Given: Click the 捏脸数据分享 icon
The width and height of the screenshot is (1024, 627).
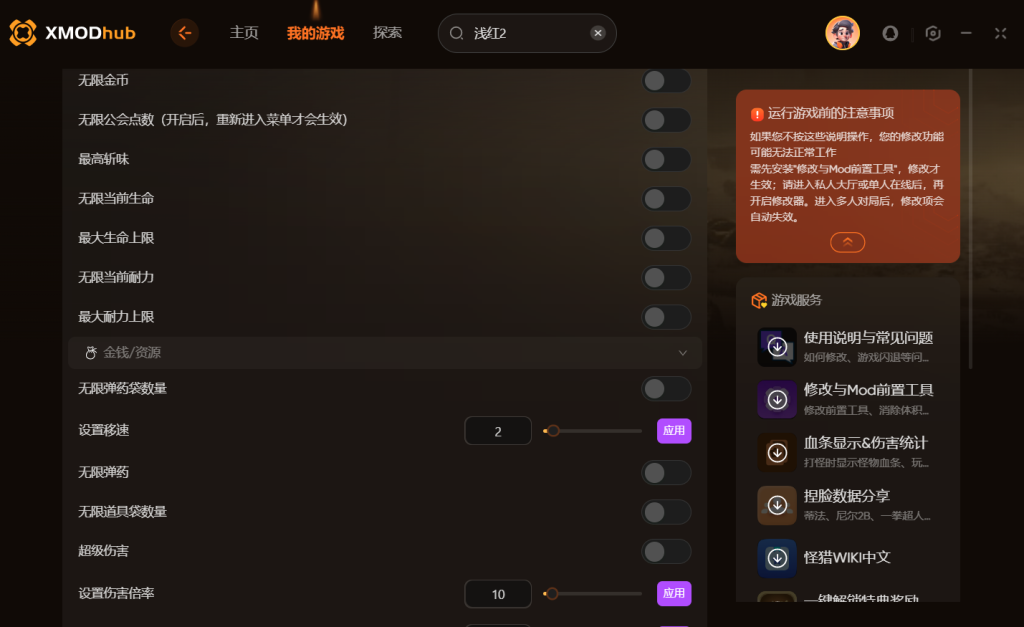Looking at the screenshot, I should click(x=777, y=505).
